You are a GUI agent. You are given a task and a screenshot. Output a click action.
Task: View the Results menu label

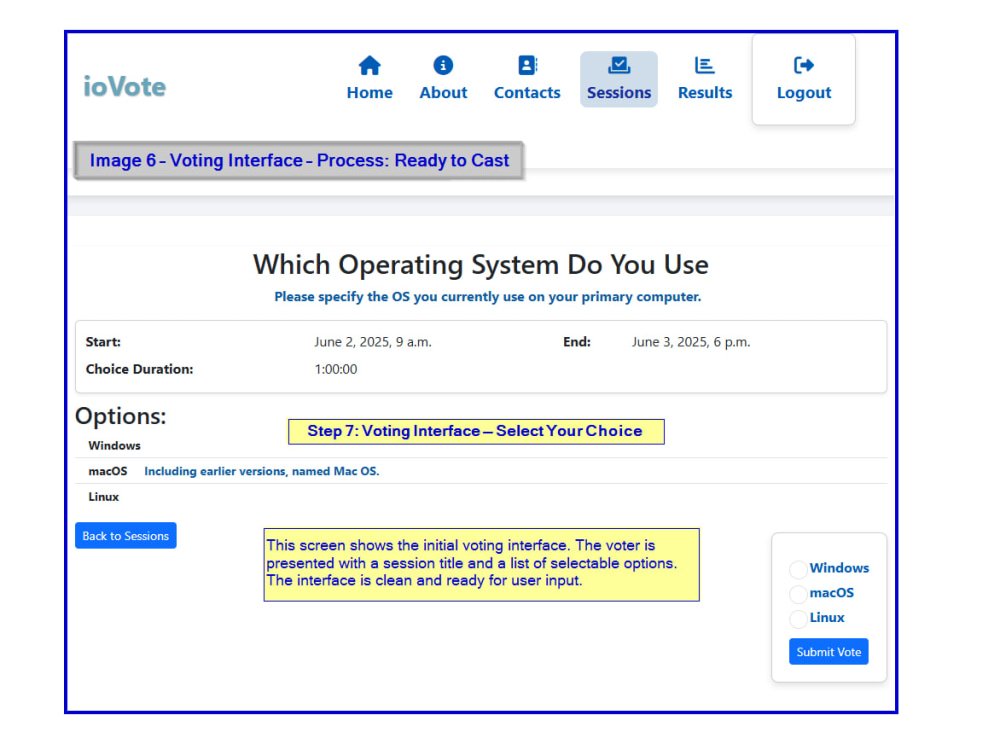point(705,93)
